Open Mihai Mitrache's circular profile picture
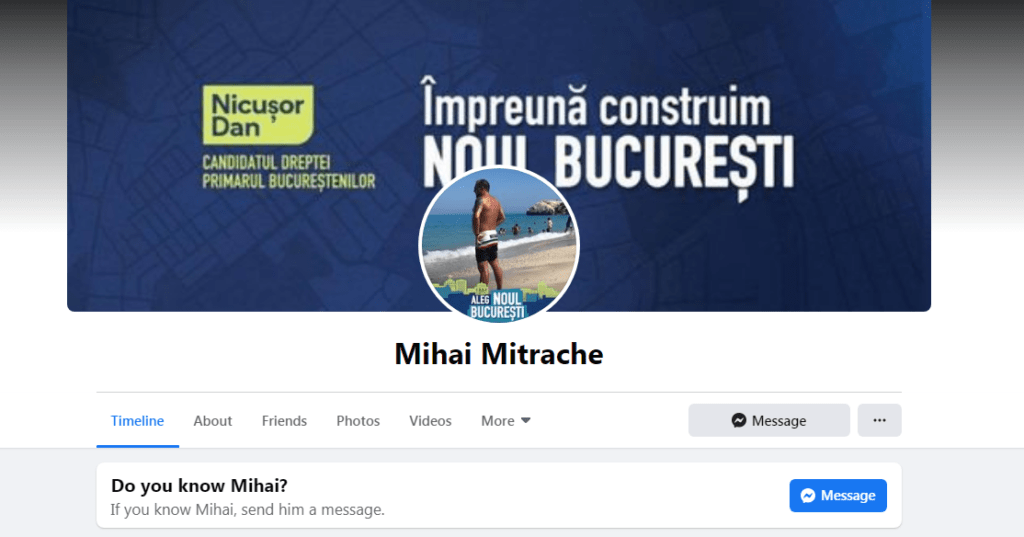 [499, 245]
